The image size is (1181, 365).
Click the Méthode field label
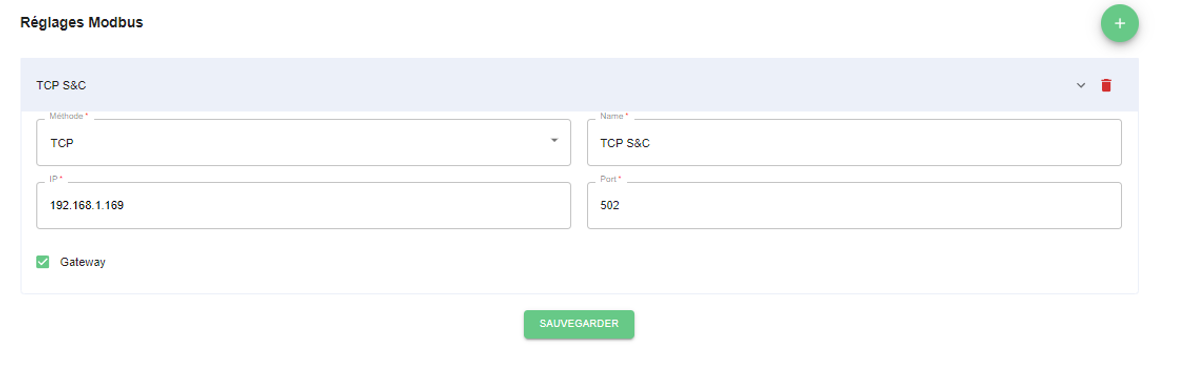pos(68,117)
